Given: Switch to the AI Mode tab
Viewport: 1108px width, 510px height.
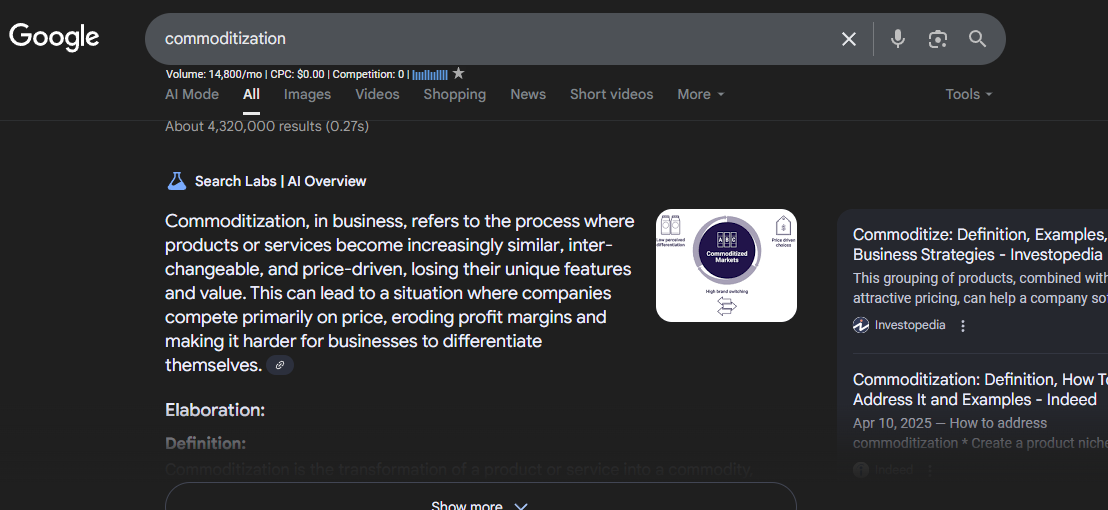Looking at the screenshot, I should 192,94.
